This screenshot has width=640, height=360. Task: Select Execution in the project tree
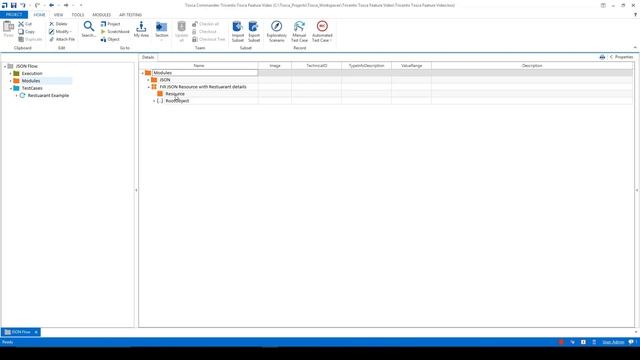[x=32, y=73]
